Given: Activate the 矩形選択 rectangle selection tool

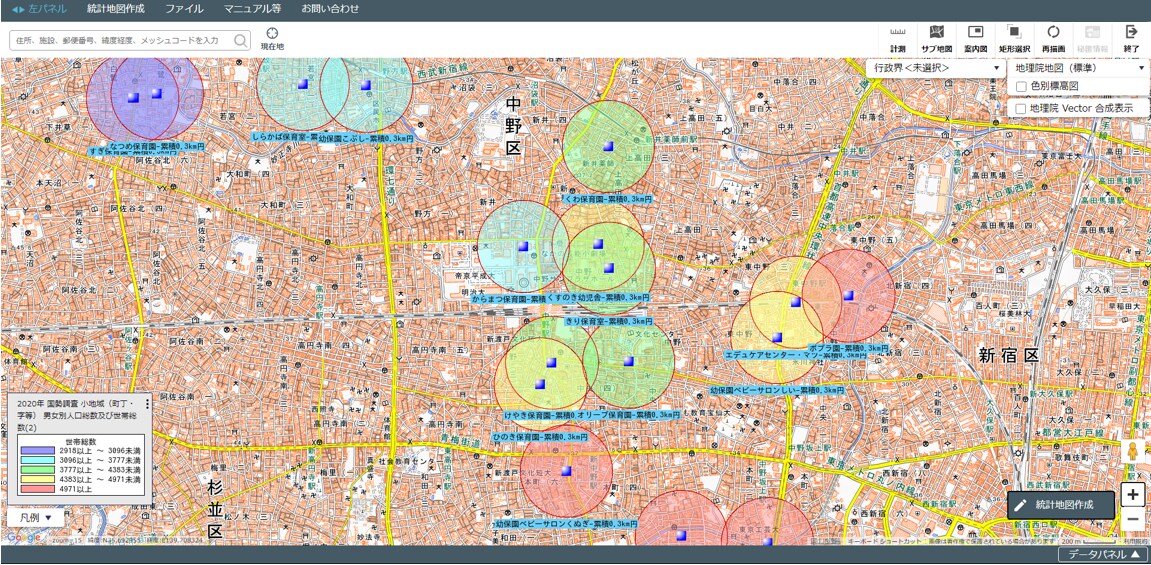Looking at the screenshot, I should click(x=1014, y=40).
